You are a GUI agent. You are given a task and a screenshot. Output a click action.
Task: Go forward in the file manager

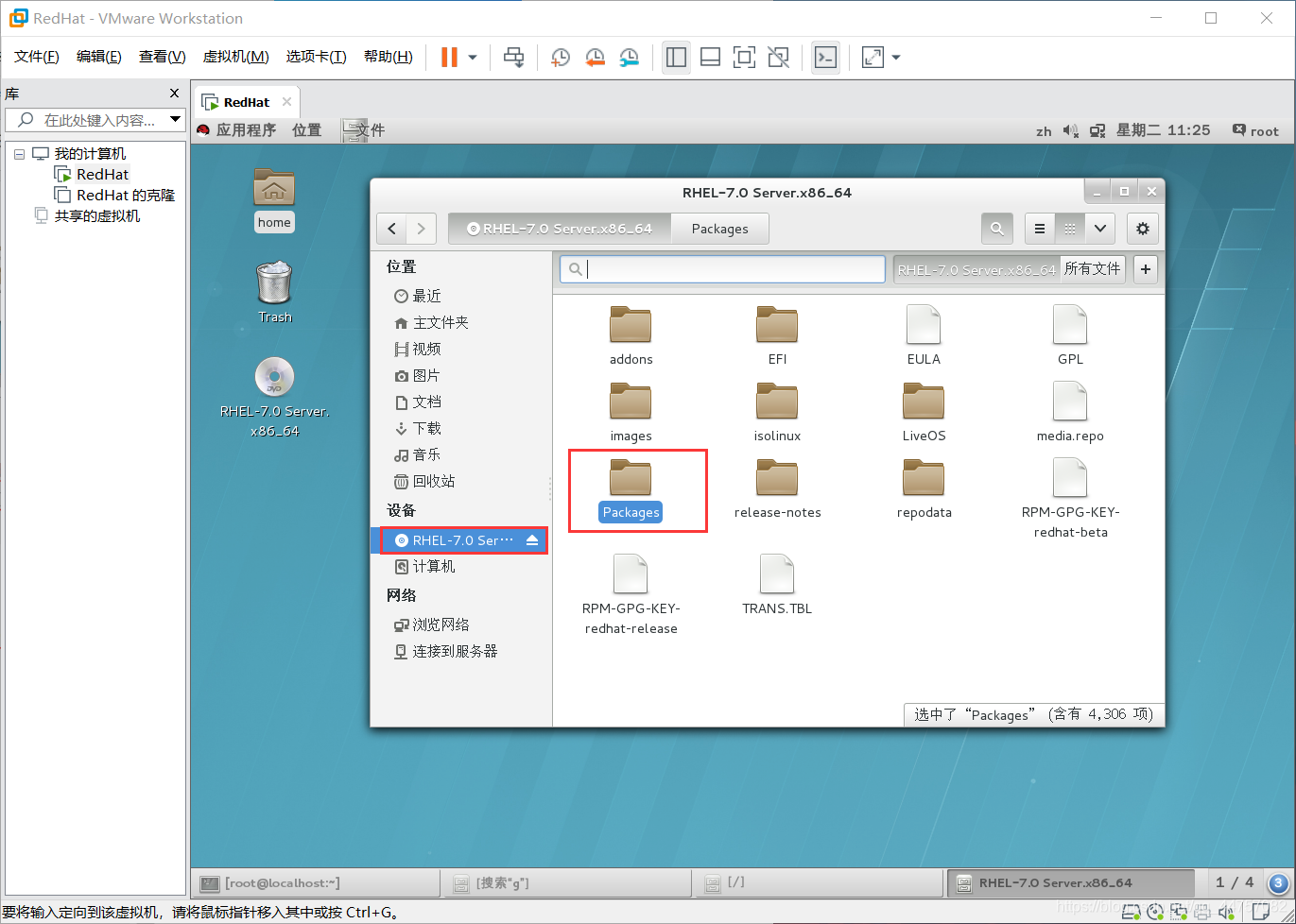[x=422, y=229]
